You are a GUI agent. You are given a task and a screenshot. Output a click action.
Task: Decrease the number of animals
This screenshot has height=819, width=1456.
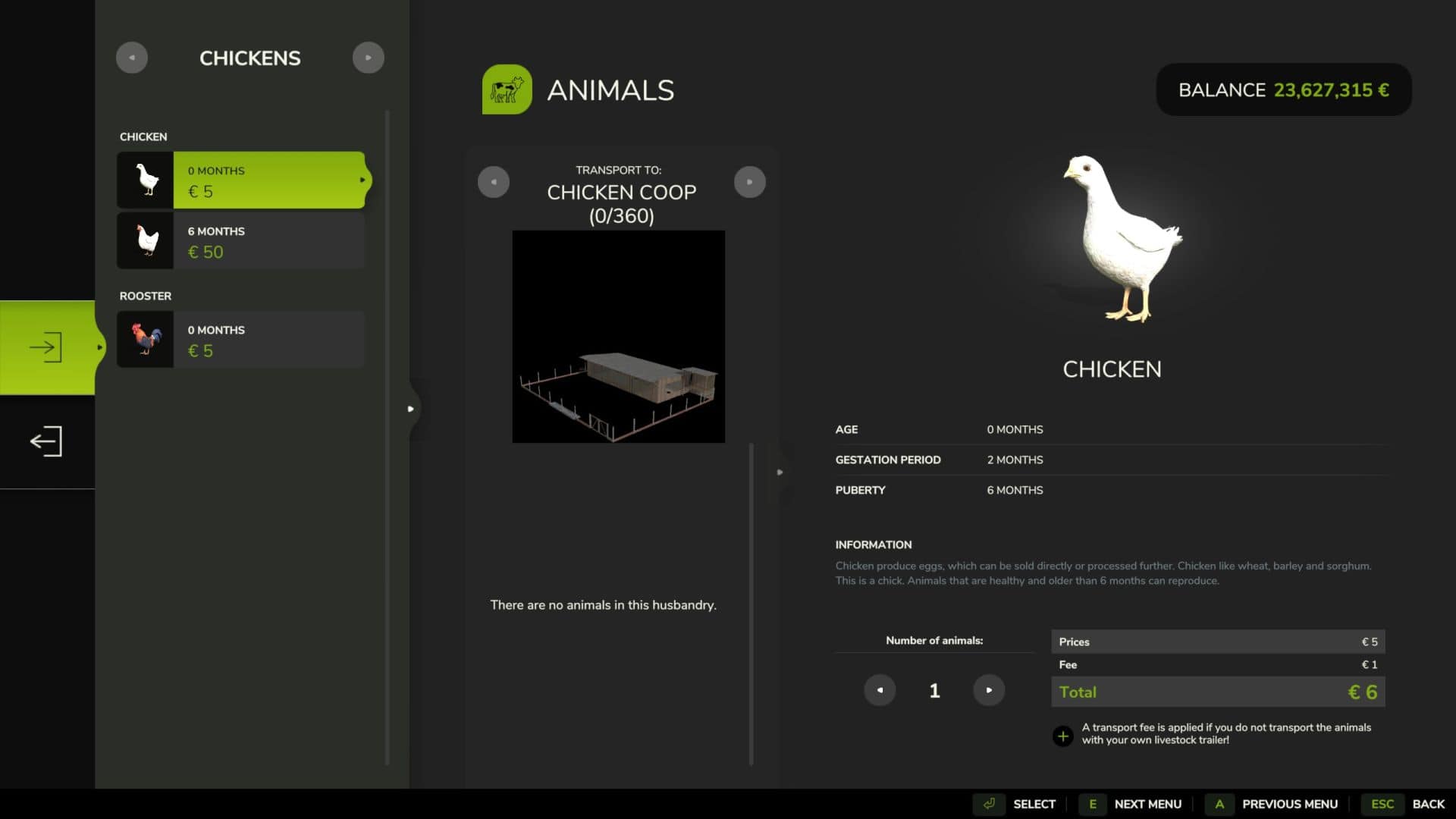[x=880, y=690]
